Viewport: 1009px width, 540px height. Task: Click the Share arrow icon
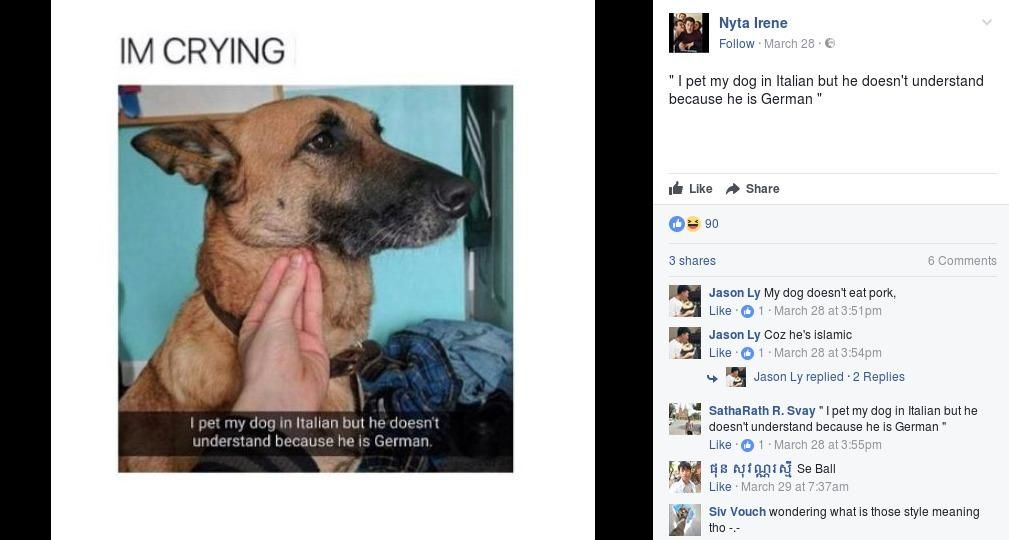pyautogui.click(x=732, y=189)
